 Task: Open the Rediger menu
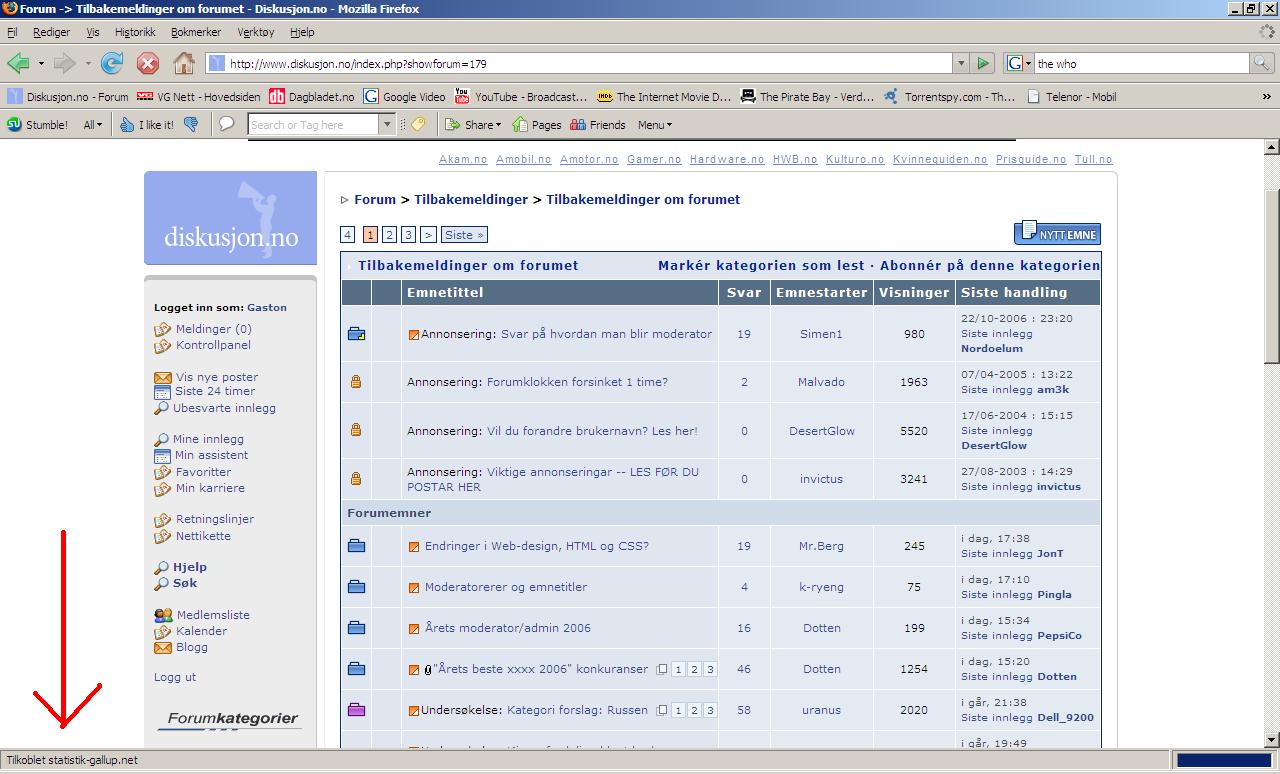51,32
